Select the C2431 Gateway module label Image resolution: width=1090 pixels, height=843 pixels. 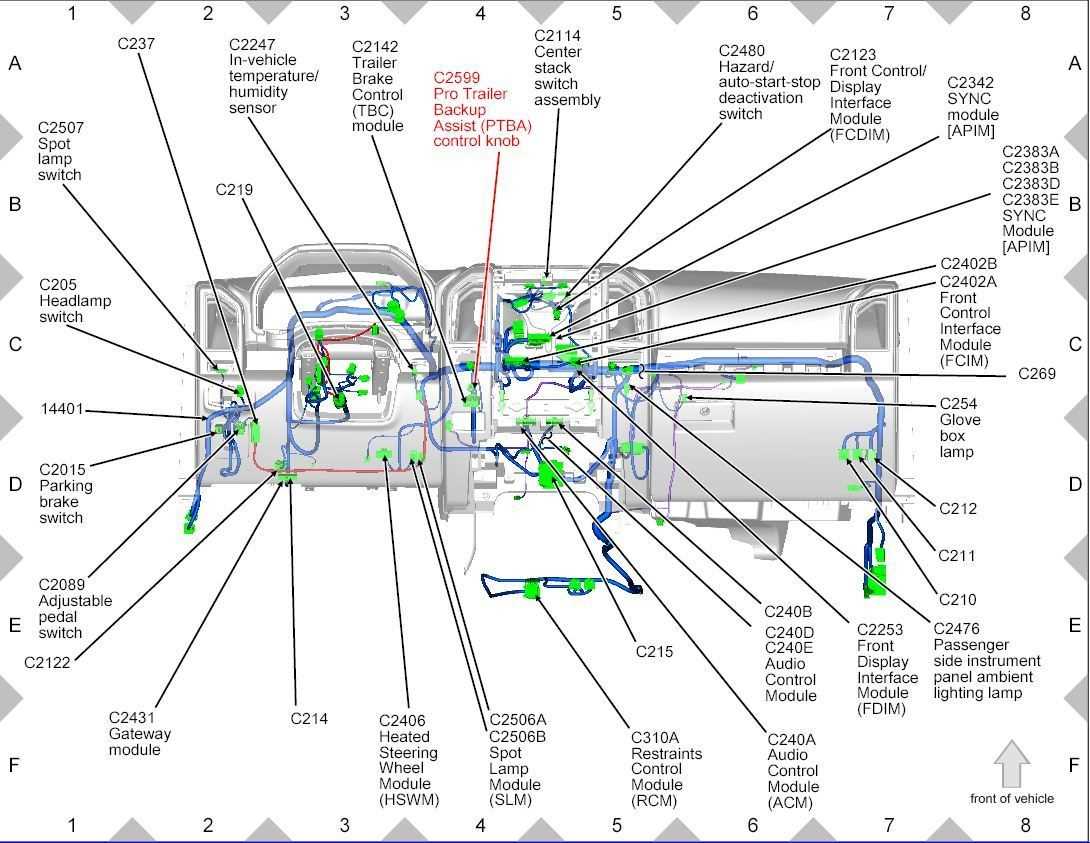tap(140, 734)
